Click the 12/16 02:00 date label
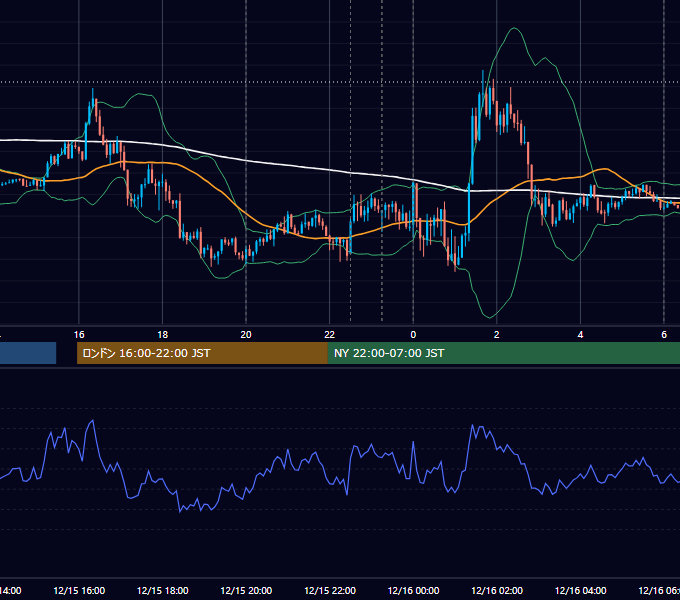 497,590
